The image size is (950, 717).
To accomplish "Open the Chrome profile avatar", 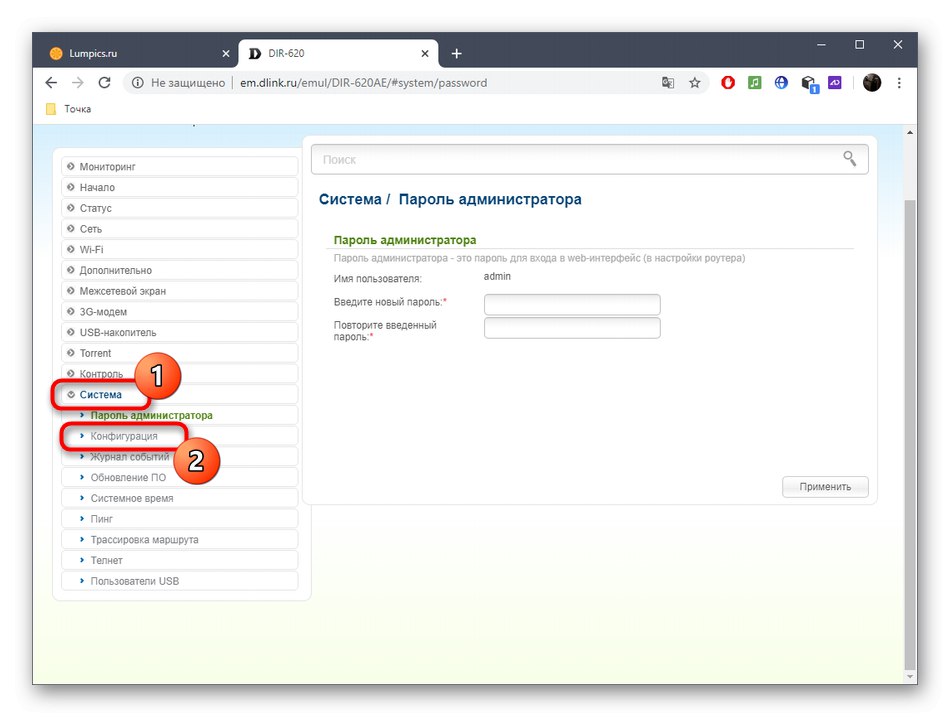I will point(872,82).
